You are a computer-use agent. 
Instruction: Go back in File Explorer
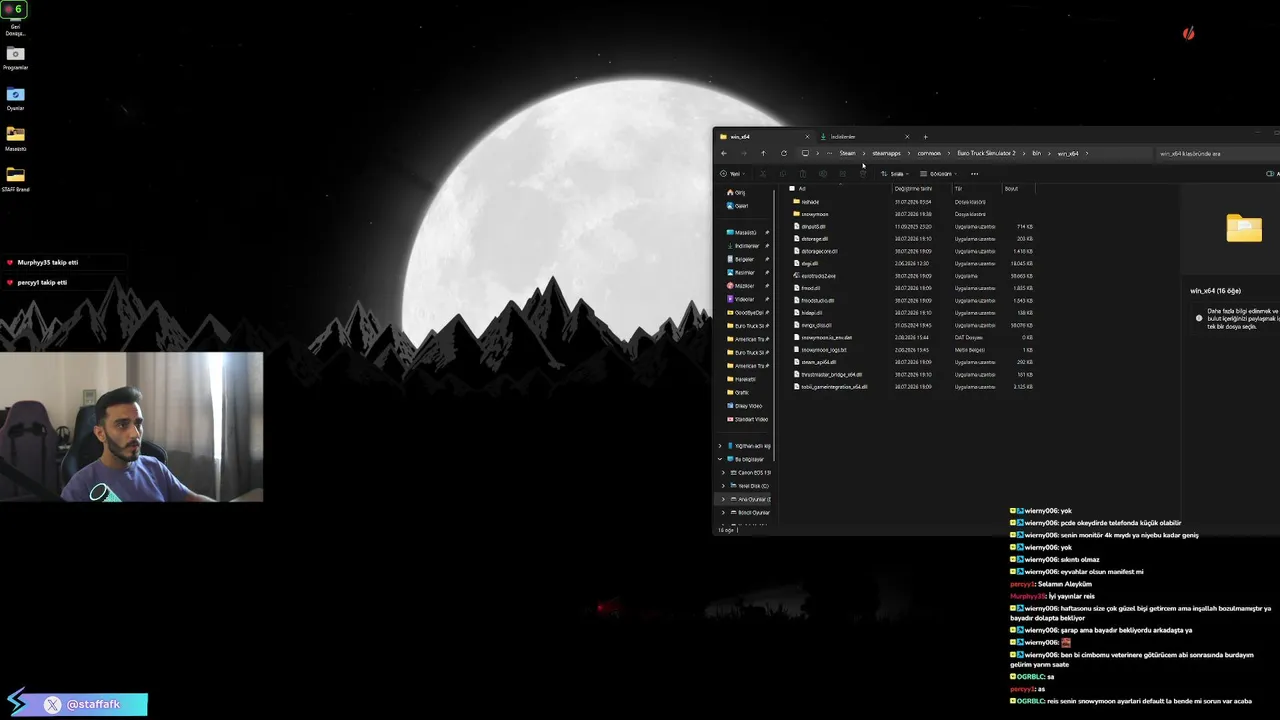point(724,153)
